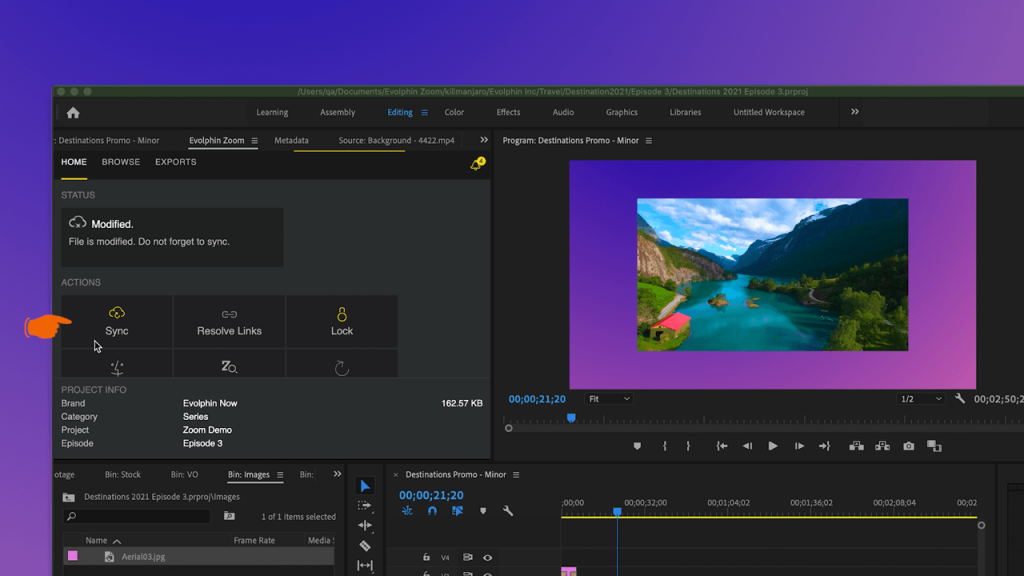
Task: Open the notification bell in the Evolphin panel
Action: click(x=476, y=163)
